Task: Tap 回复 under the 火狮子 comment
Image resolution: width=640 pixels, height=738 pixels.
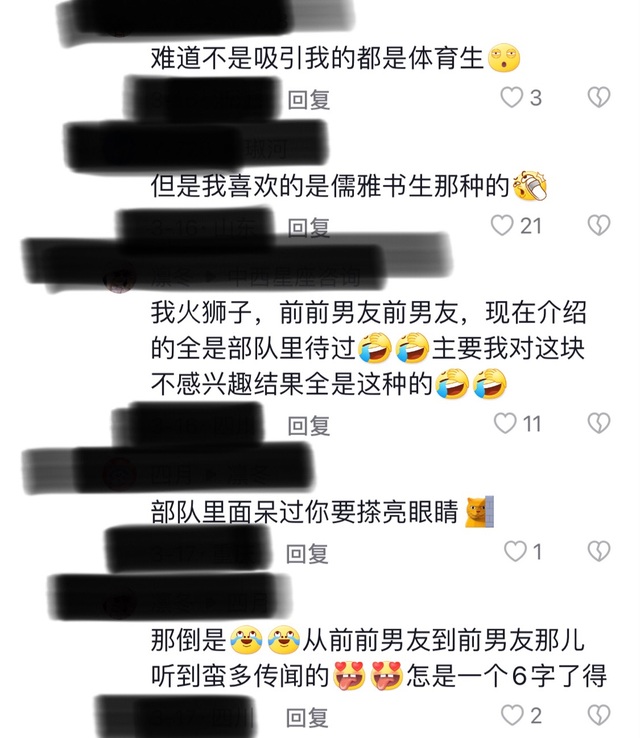Action: 309,426
